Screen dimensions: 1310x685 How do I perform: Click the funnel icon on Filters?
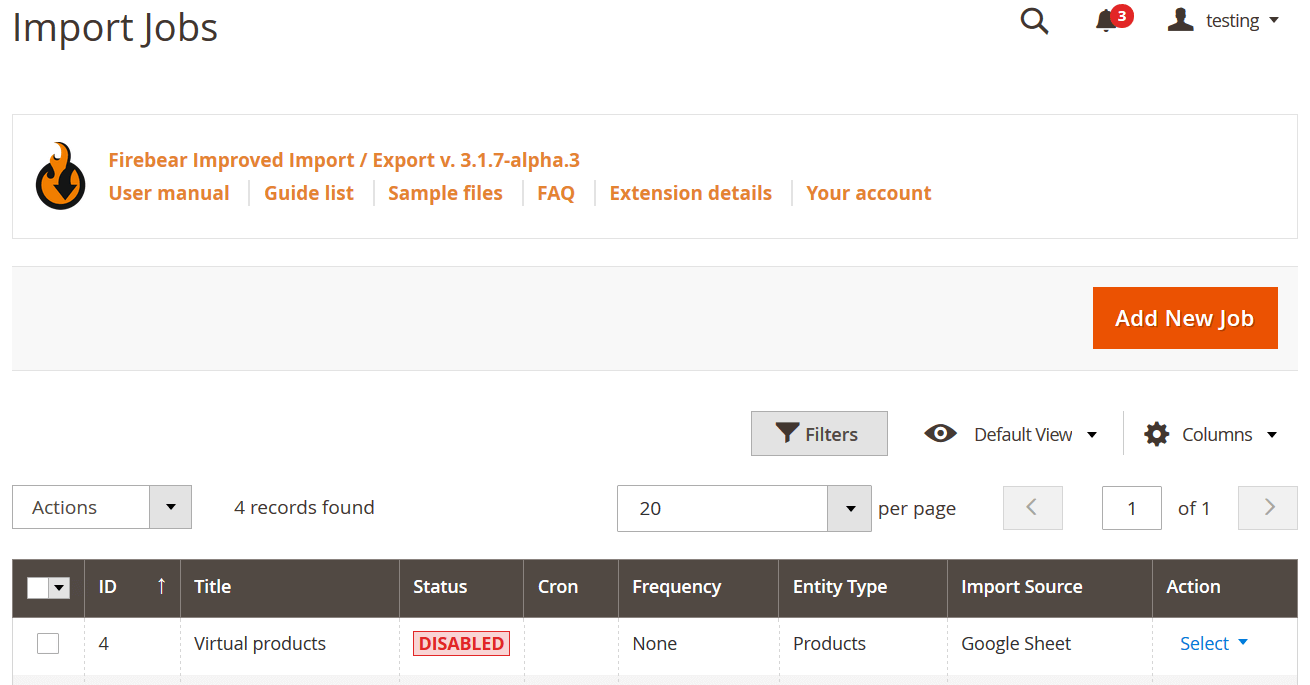(787, 434)
